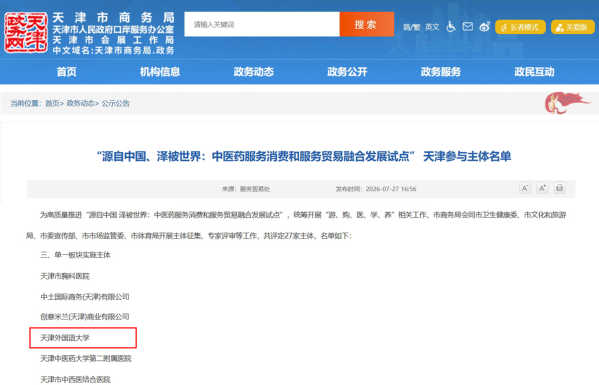Click the 天津市胸科医院 list entry
Screen dimensions: 599x385
[x=65, y=276]
